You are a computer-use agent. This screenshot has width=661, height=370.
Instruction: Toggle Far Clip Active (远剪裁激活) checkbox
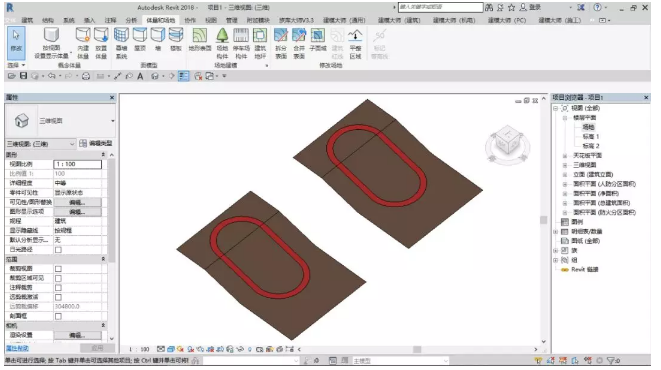[x=59, y=298]
